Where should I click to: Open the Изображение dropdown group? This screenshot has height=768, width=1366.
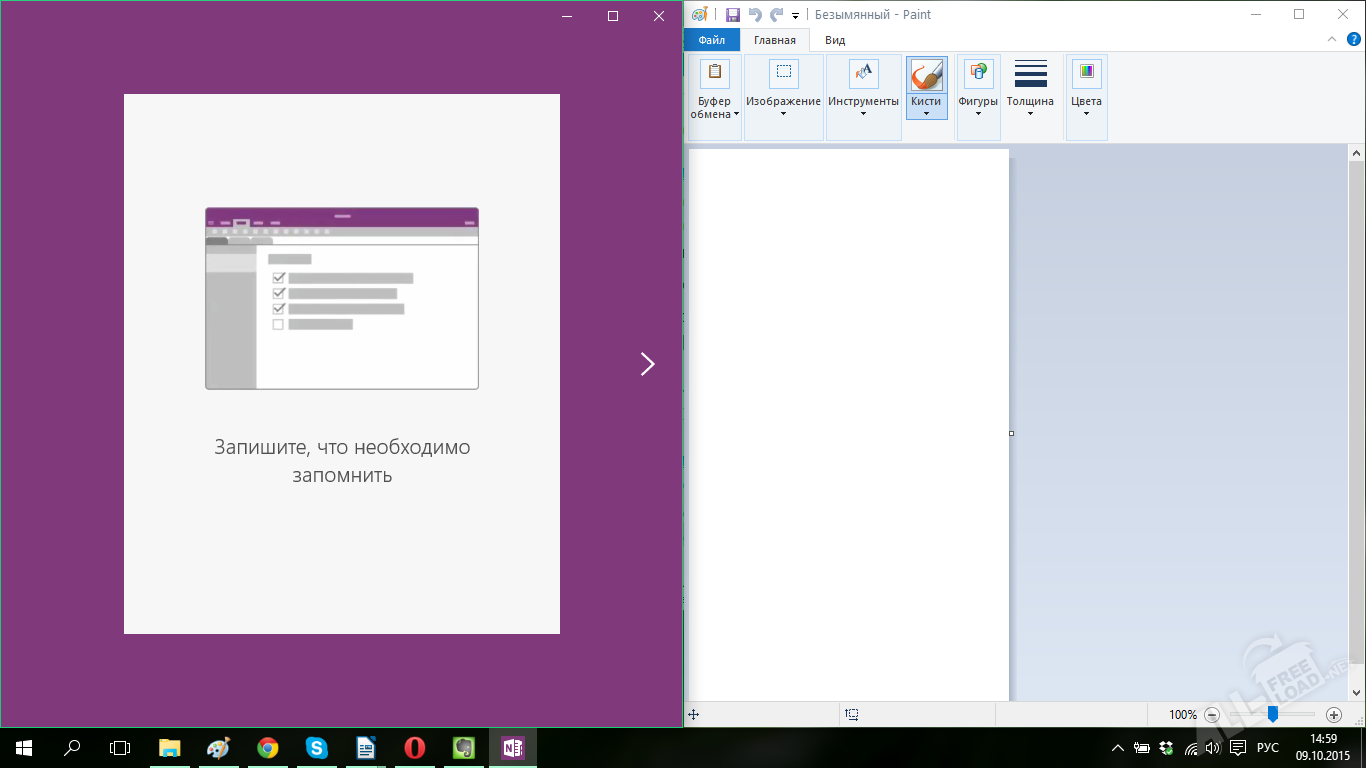click(783, 90)
